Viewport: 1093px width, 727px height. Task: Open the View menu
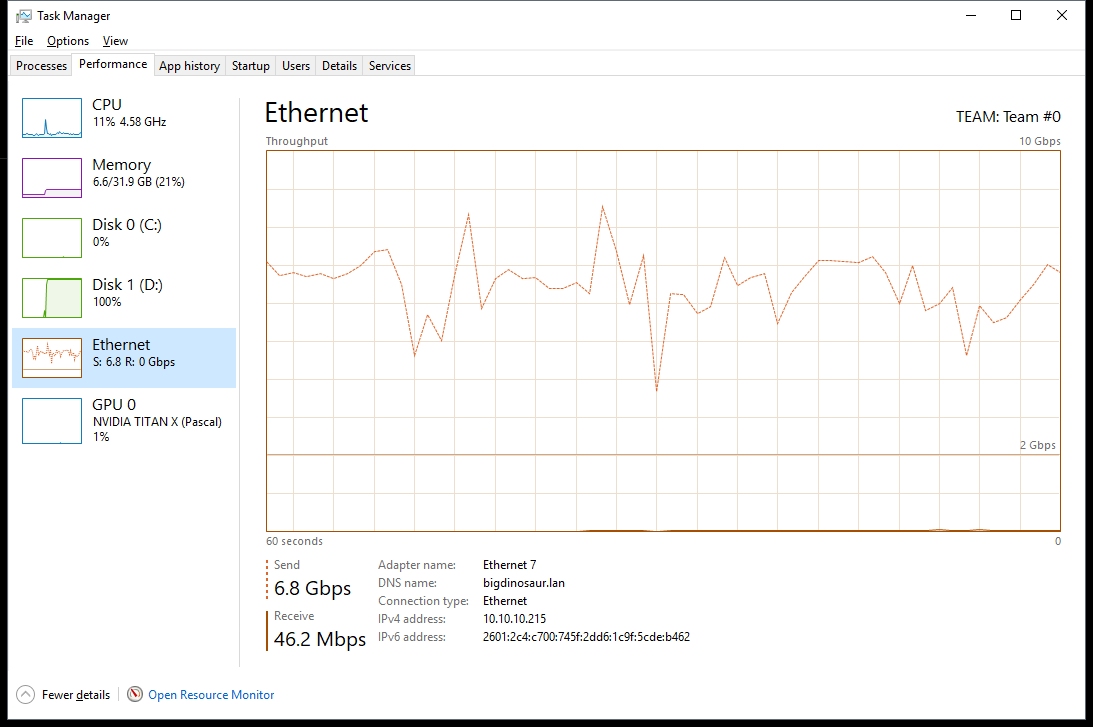pyautogui.click(x=115, y=41)
